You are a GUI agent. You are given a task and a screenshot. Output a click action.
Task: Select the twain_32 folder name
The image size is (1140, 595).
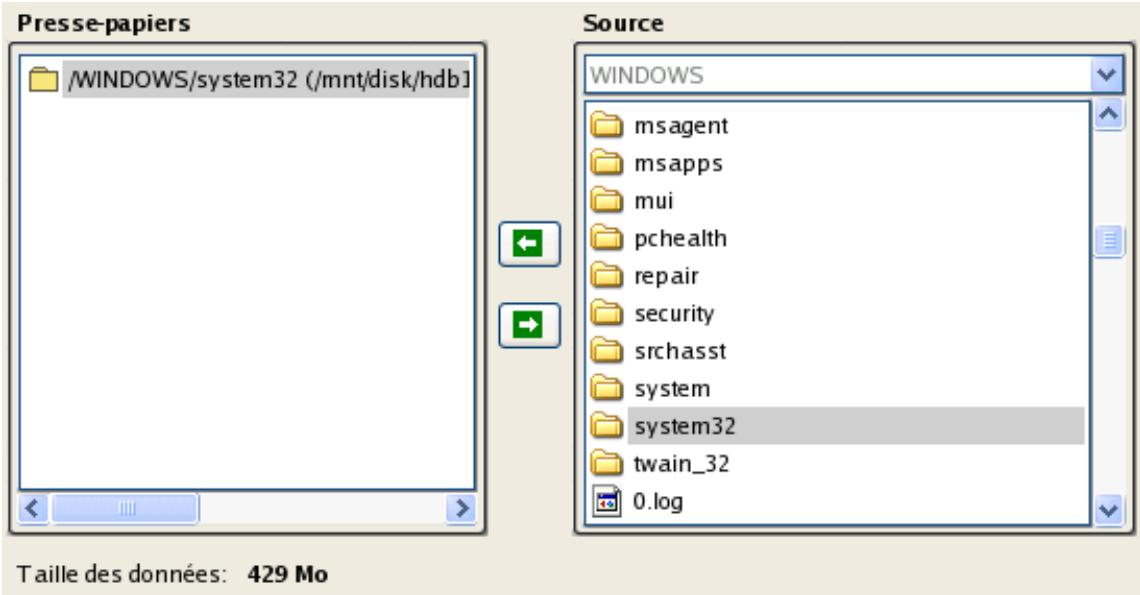tap(681, 464)
